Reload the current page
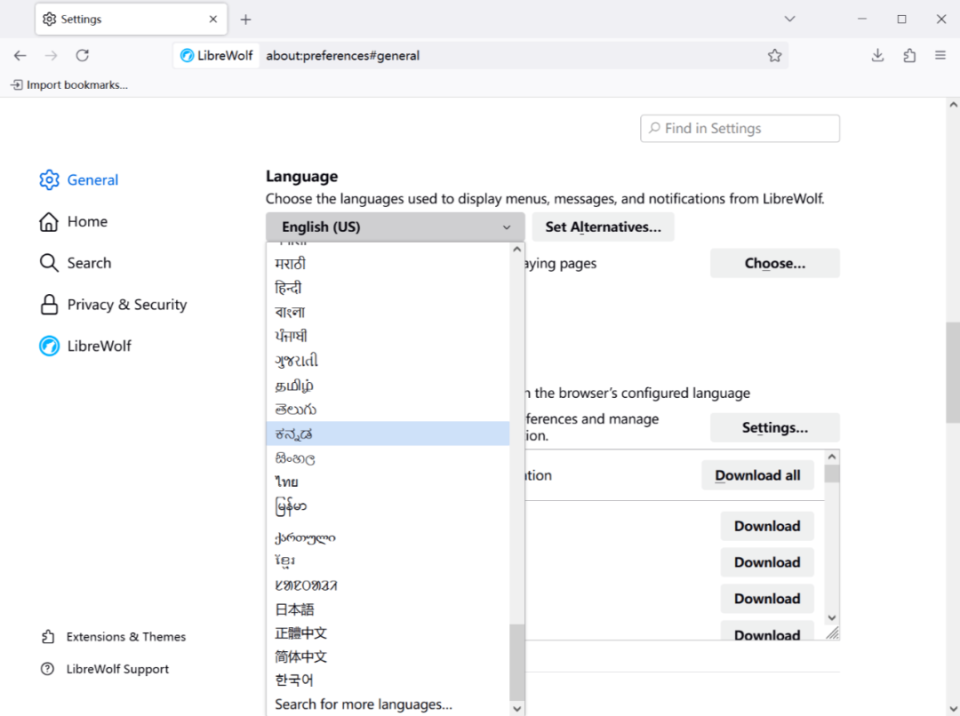Screen dimensions: 960x716 coord(82,56)
